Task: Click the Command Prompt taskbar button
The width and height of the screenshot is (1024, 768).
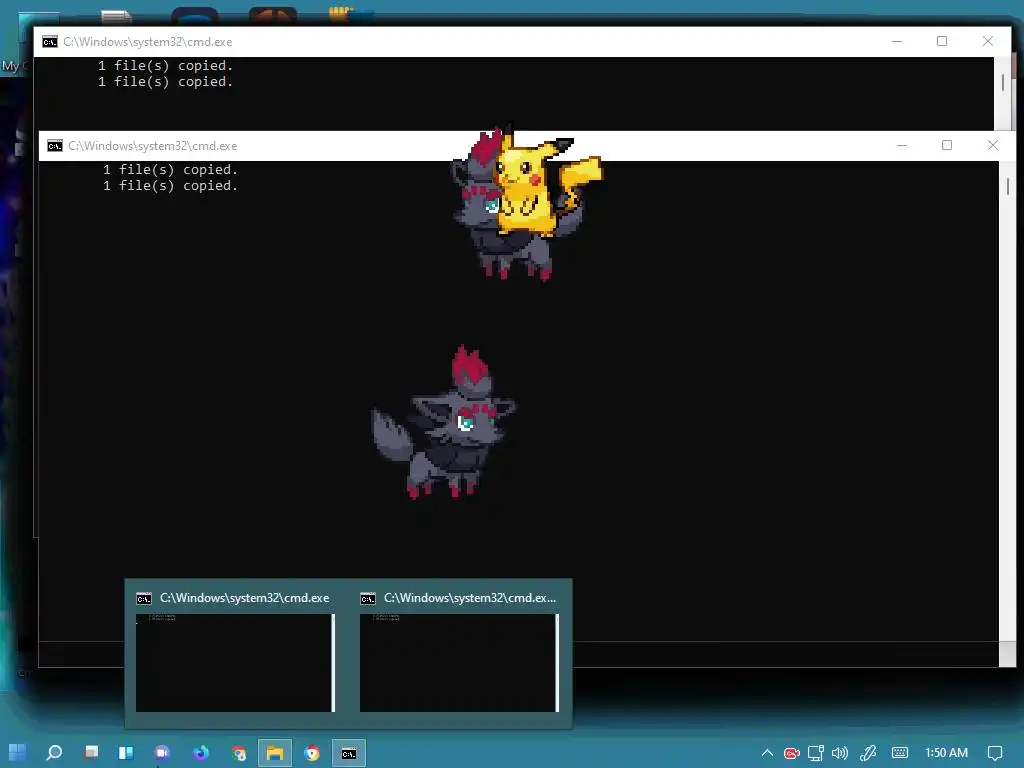Action: 349,753
